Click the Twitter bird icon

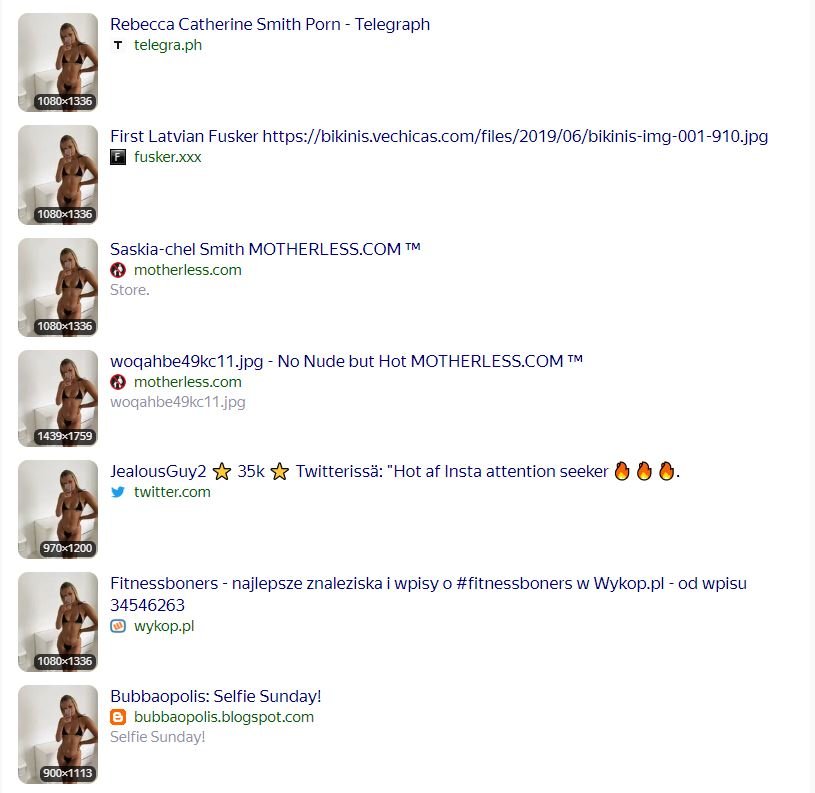click(118, 492)
